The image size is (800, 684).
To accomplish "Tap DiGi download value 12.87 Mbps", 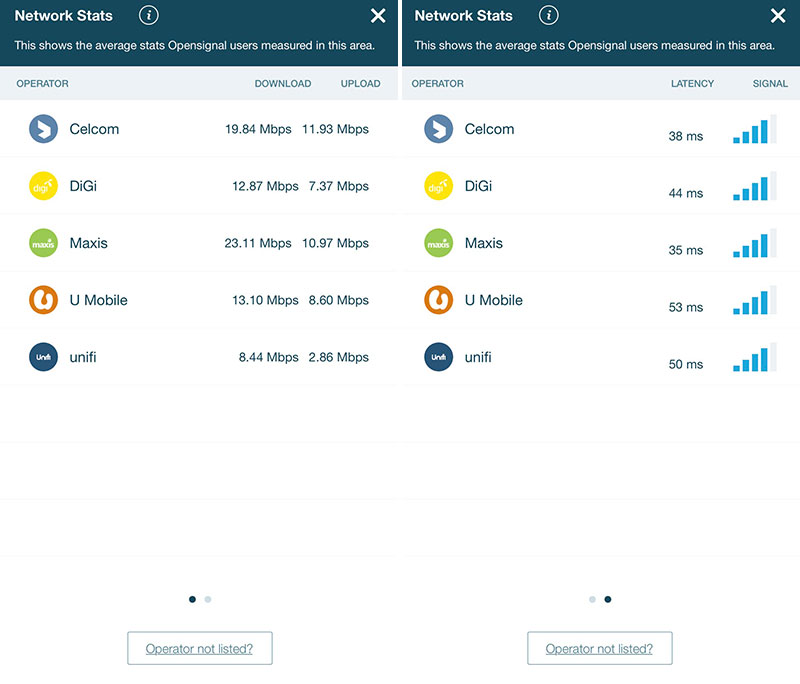I will [265, 186].
